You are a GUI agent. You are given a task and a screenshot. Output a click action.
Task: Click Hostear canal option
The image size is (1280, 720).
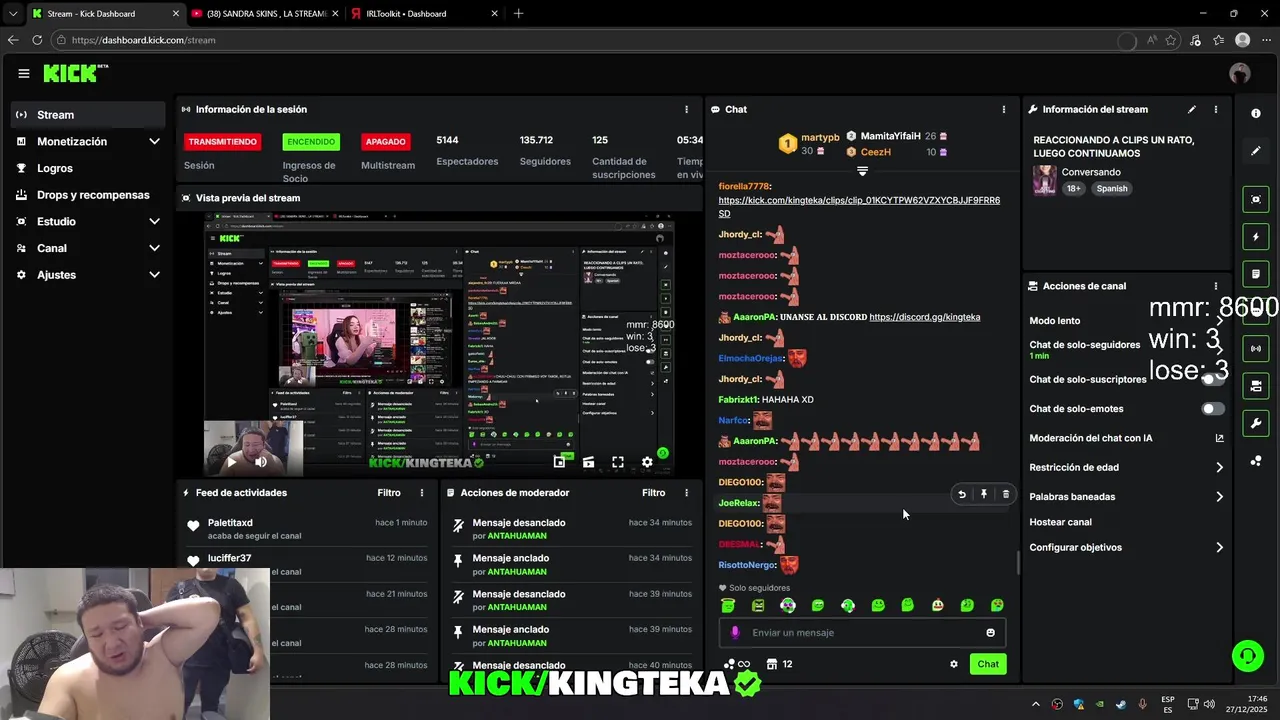point(1060,522)
